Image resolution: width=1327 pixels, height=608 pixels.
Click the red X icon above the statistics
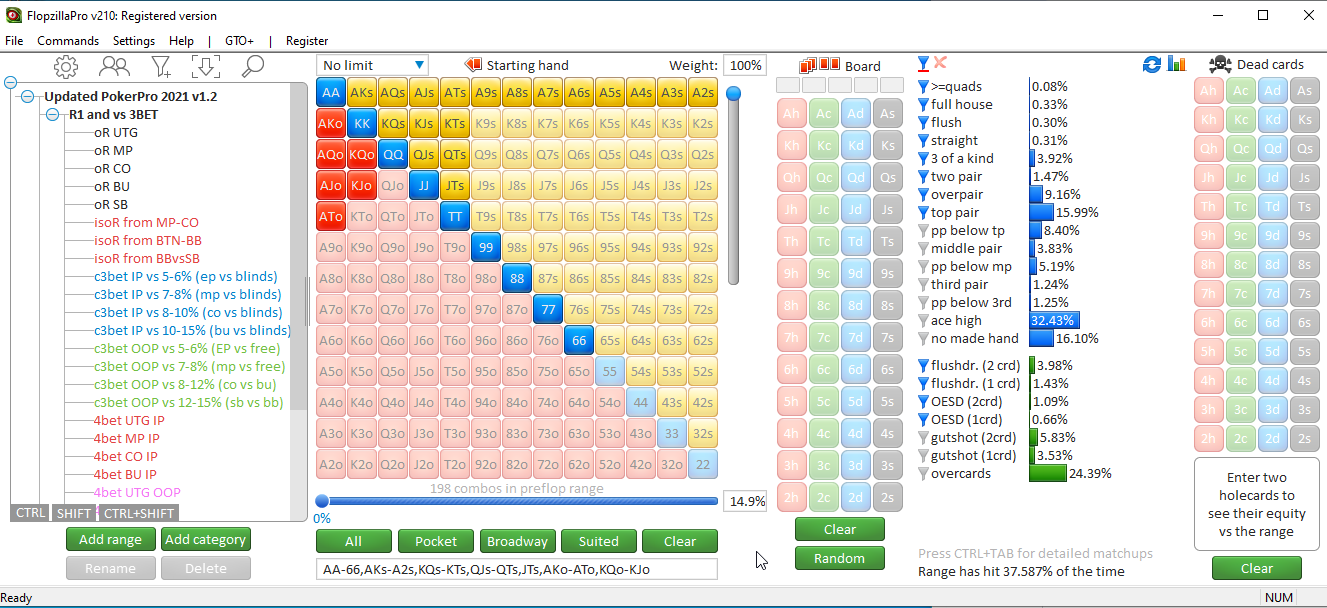click(x=940, y=63)
